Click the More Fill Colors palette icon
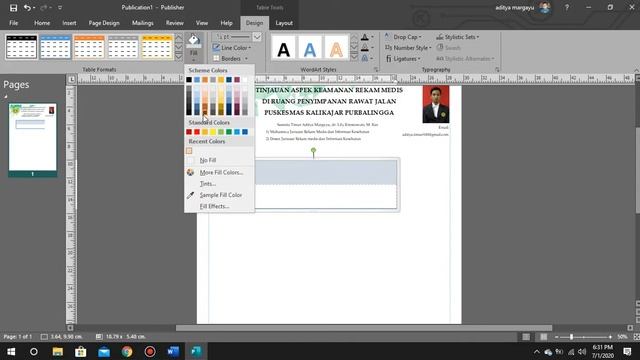The image size is (640, 360). coord(190,172)
